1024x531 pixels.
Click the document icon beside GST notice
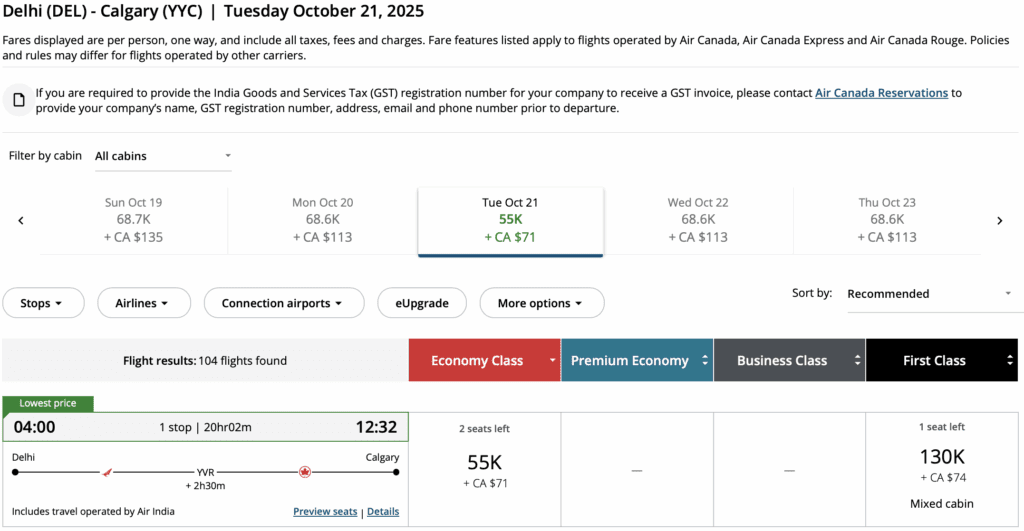tap(18, 100)
